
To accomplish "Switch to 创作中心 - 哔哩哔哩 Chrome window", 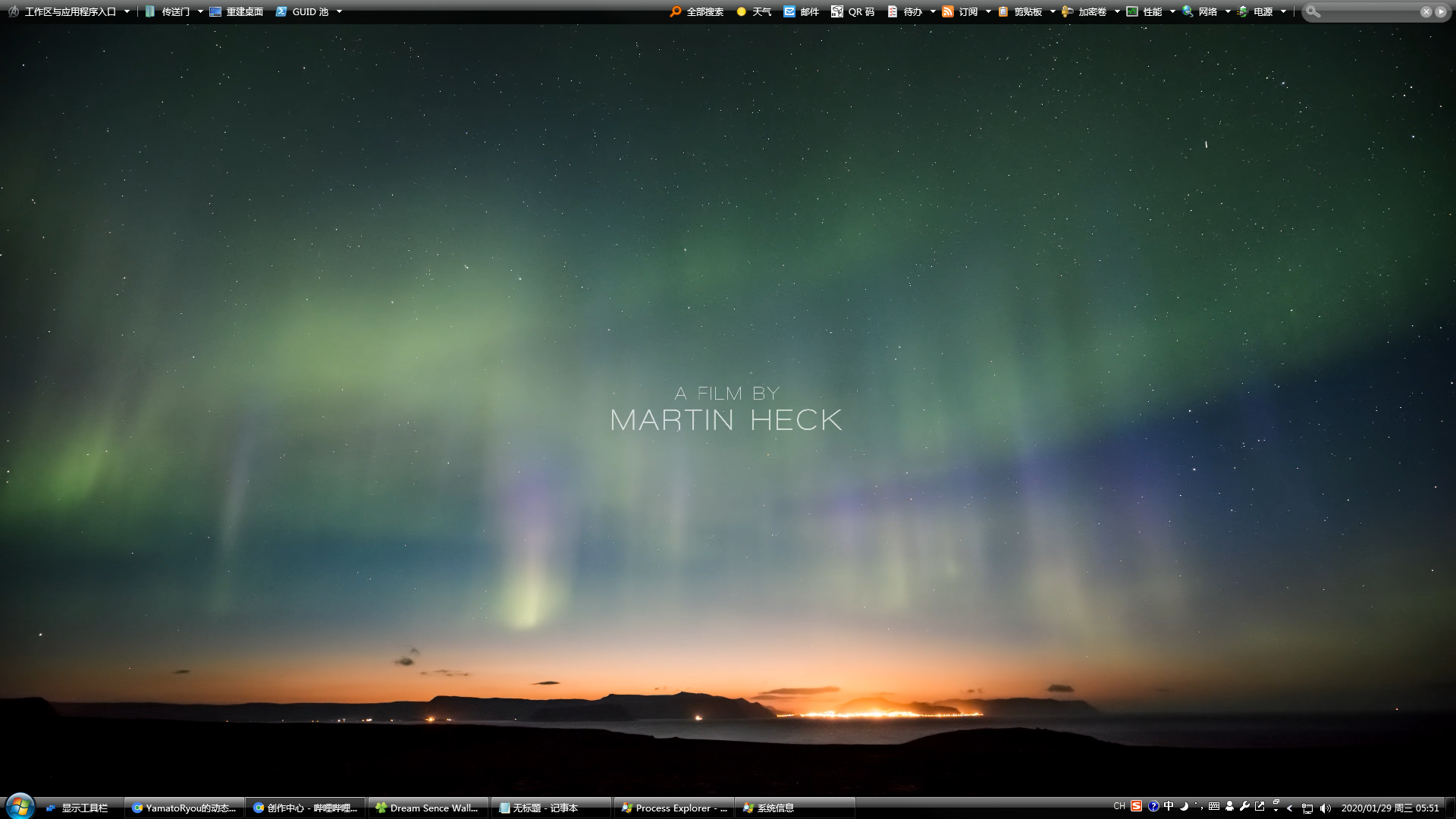I will [306, 808].
